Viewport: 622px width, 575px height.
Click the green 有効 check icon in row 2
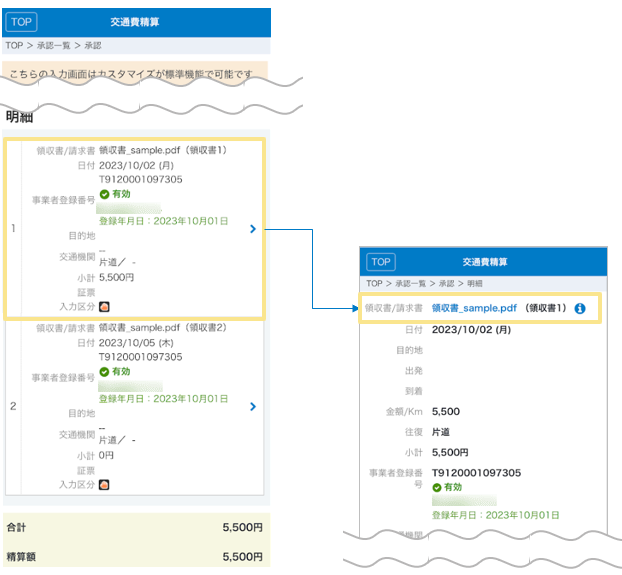click(x=105, y=371)
